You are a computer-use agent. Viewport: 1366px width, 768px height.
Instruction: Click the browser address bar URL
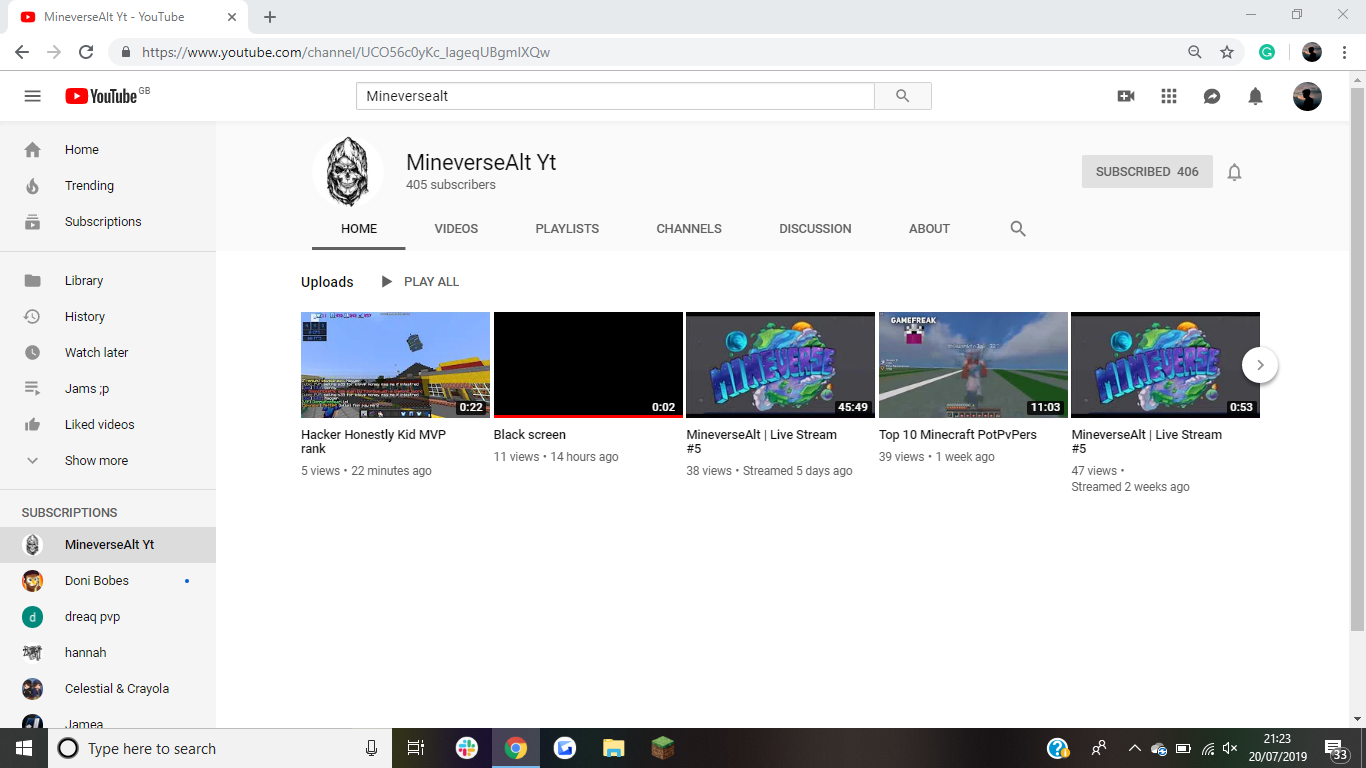pyautogui.click(x=346, y=52)
